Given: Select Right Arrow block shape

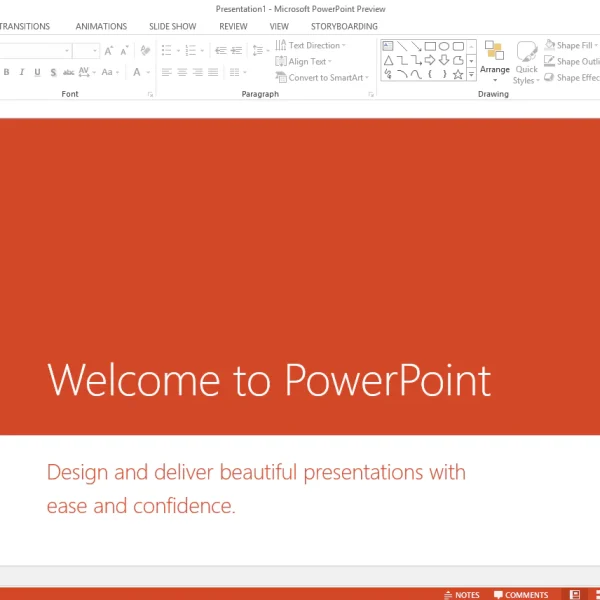Looking at the screenshot, I should pyautogui.click(x=430, y=60).
